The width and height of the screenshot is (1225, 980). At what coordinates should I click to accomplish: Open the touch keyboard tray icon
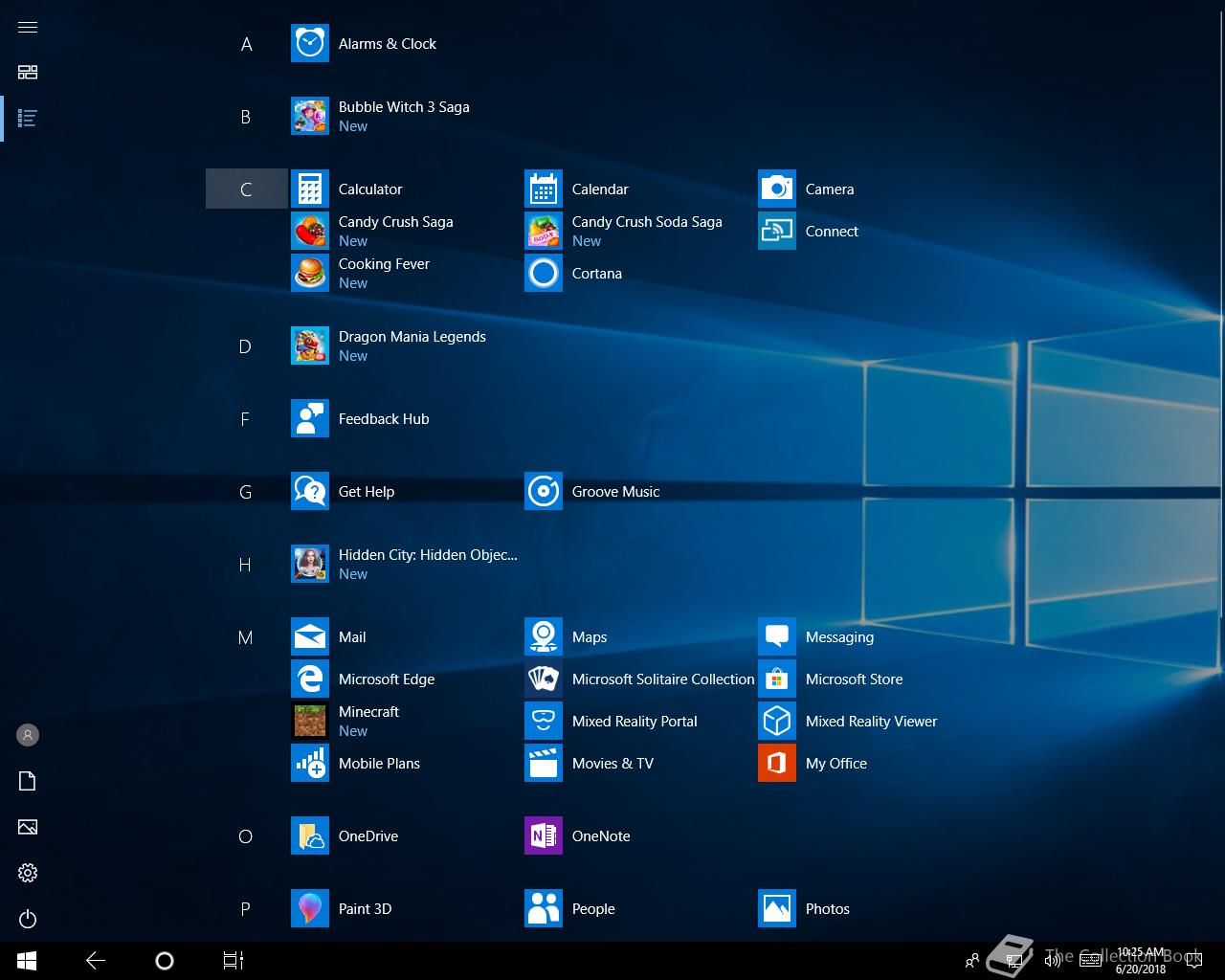point(1090,961)
